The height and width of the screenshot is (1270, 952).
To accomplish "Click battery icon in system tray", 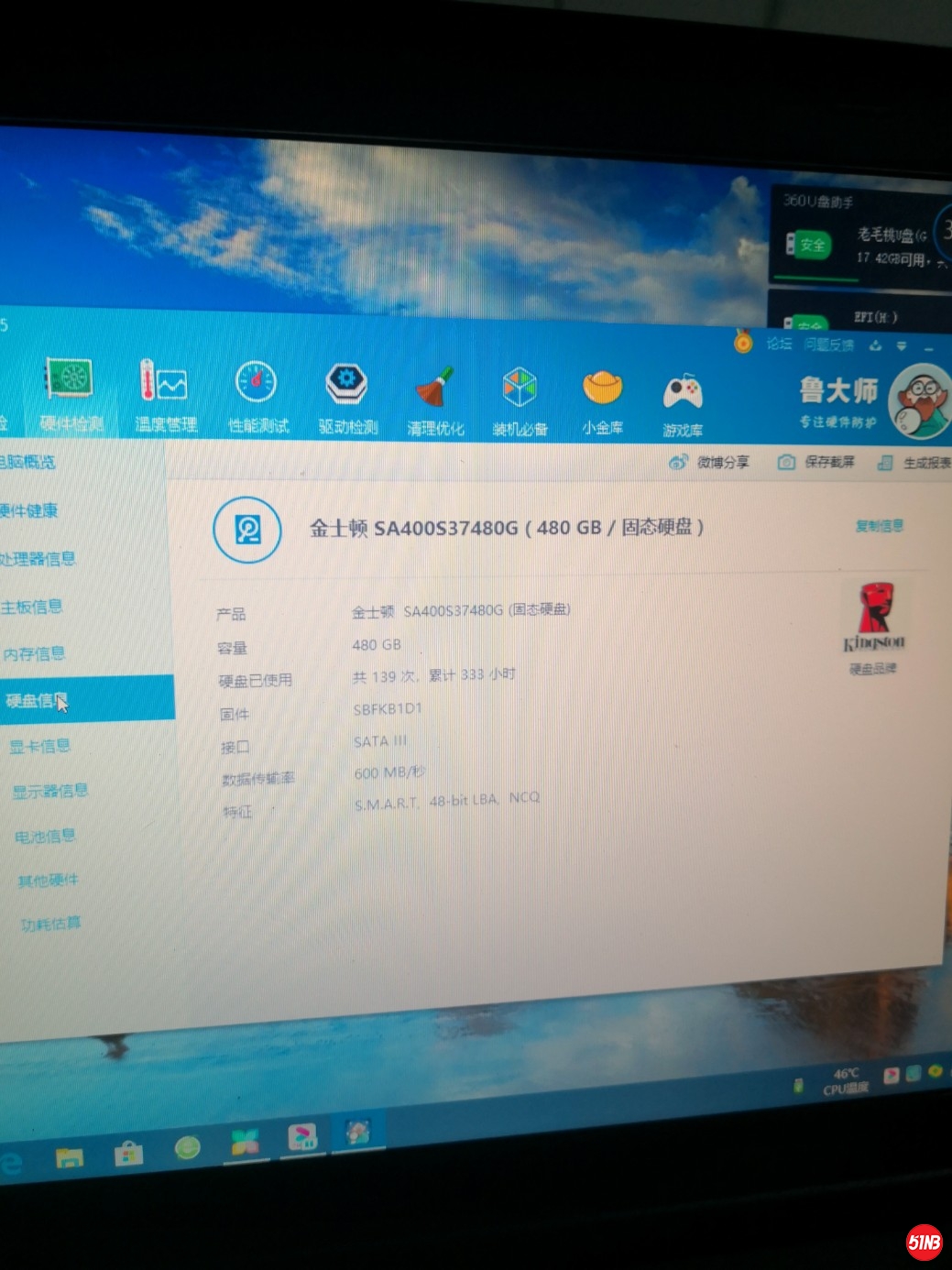I will click(x=798, y=1086).
